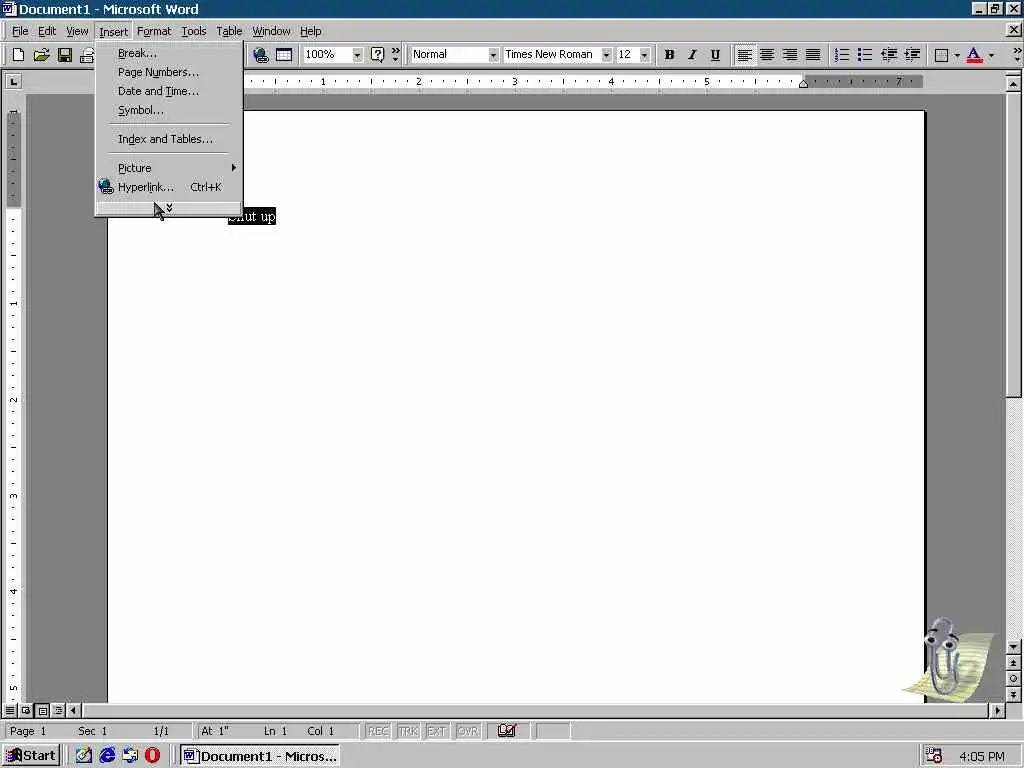Expand more Standard toolbar buttons chevron
This screenshot has height=768, width=1024.
(x=395, y=55)
